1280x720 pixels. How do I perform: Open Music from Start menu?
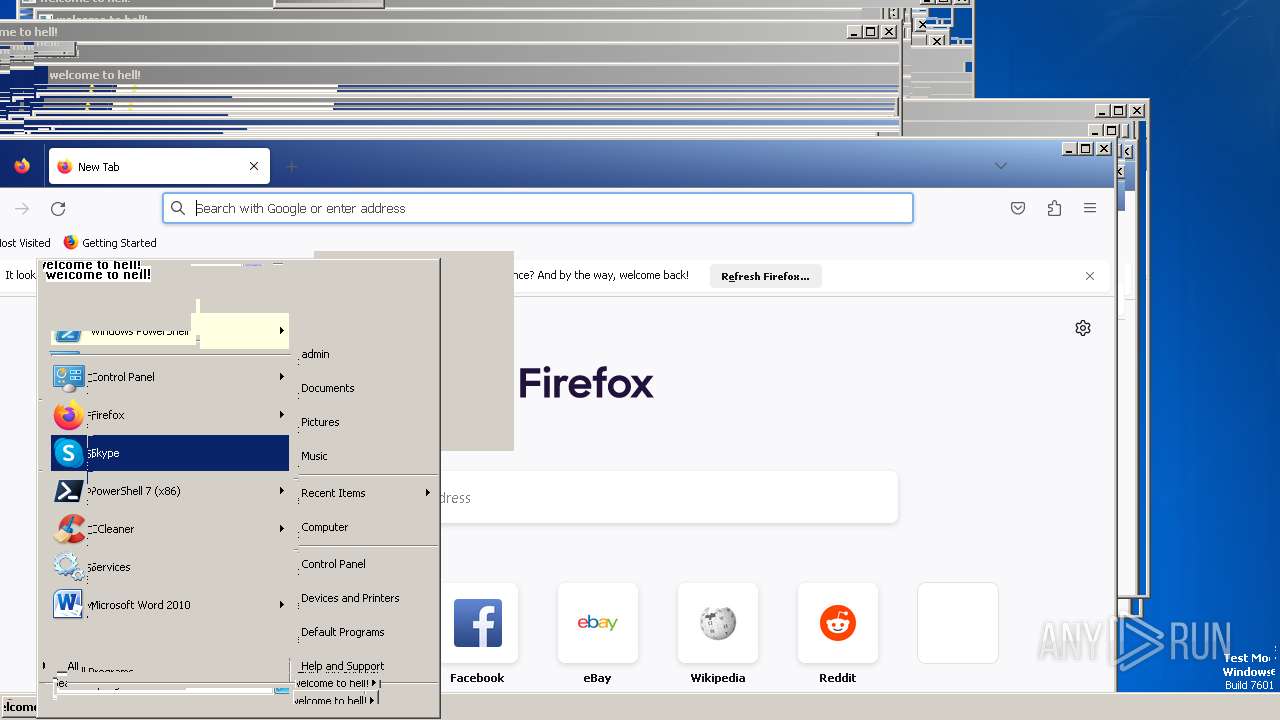tap(314, 456)
